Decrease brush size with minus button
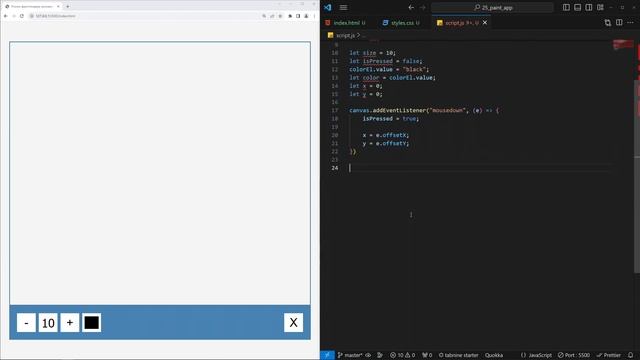Image resolution: width=640 pixels, height=360 pixels. [x=27, y=323]
